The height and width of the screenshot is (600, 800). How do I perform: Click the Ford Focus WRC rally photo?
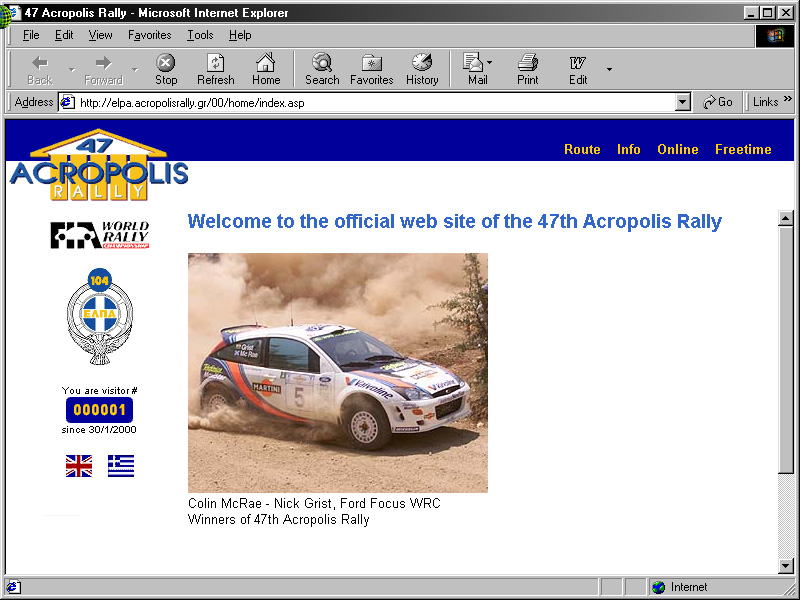coord(338,372)
